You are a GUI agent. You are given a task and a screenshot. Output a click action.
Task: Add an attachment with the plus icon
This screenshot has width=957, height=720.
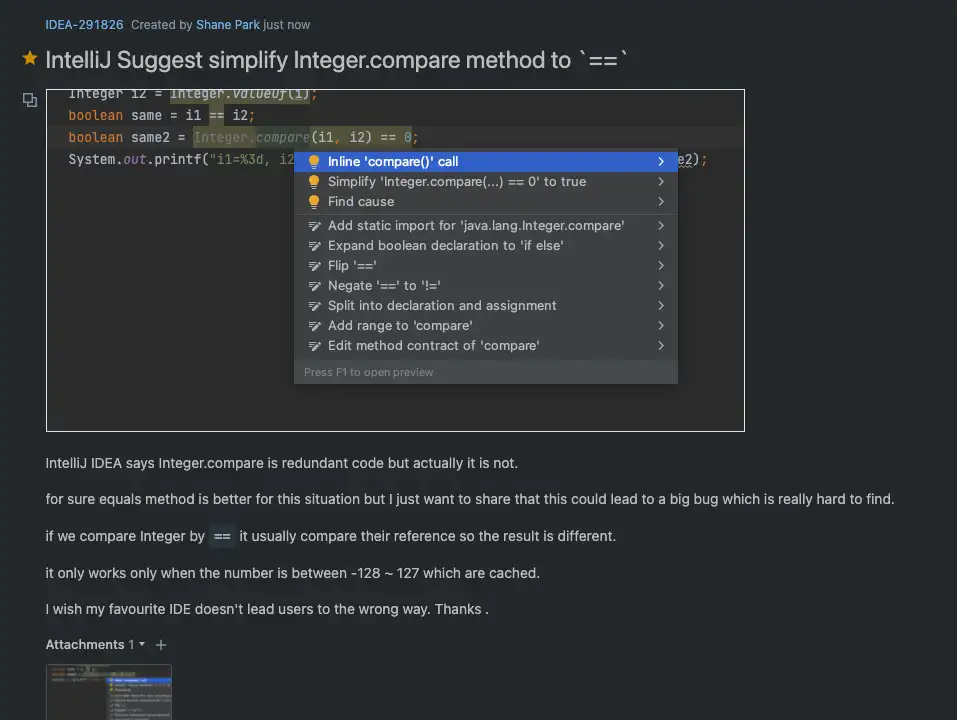click(x=161, y=645)
